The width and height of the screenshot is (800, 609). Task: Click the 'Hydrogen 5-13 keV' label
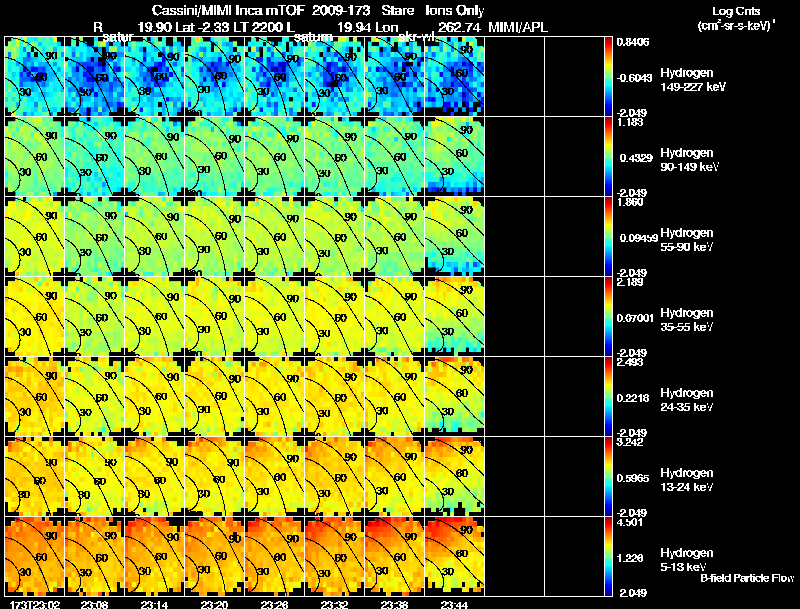coord(687,560)
